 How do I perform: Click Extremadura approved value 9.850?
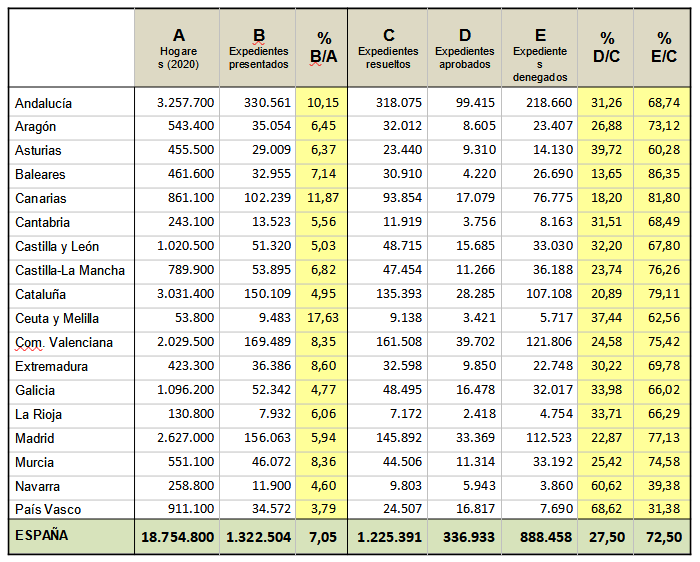click(x=479, y=366)
